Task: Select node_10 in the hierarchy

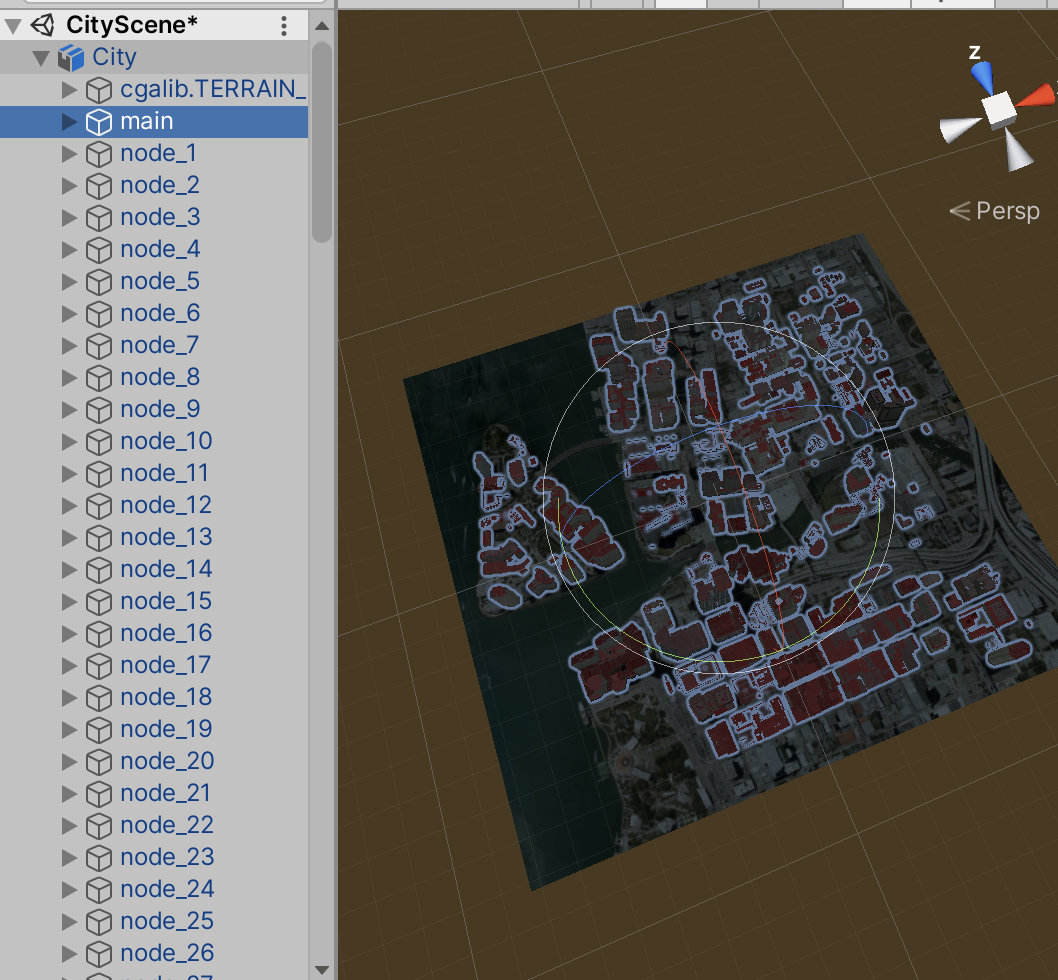Action: pos(166,441)
